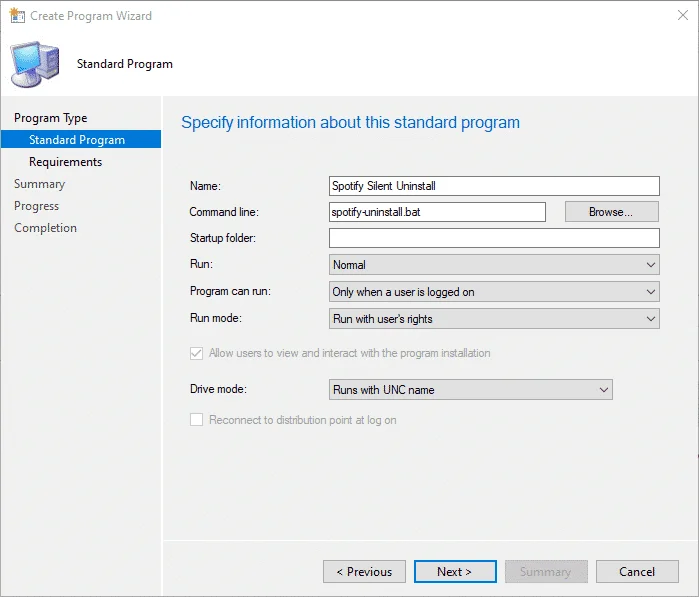Select Standard Program step in sidebar
This screenshot has width=699, height=597.
pyautogui.click(x=81, y=140)
